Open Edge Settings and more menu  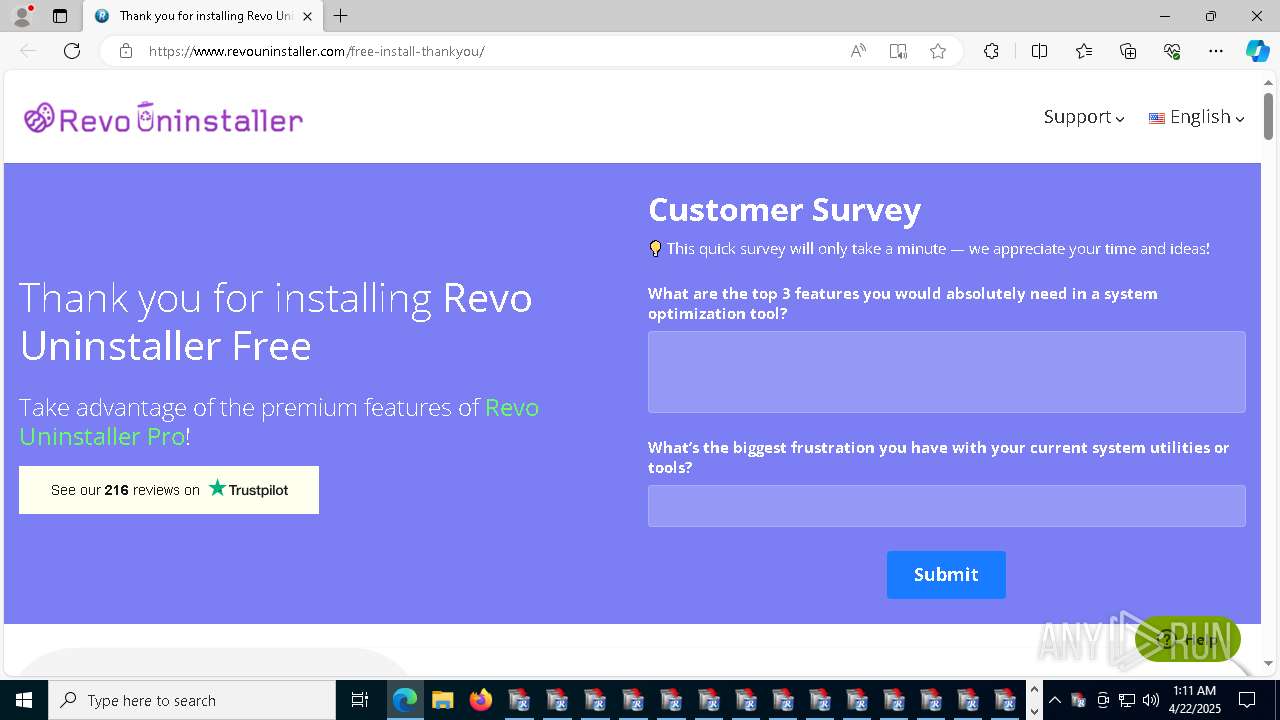(1216, 51)
